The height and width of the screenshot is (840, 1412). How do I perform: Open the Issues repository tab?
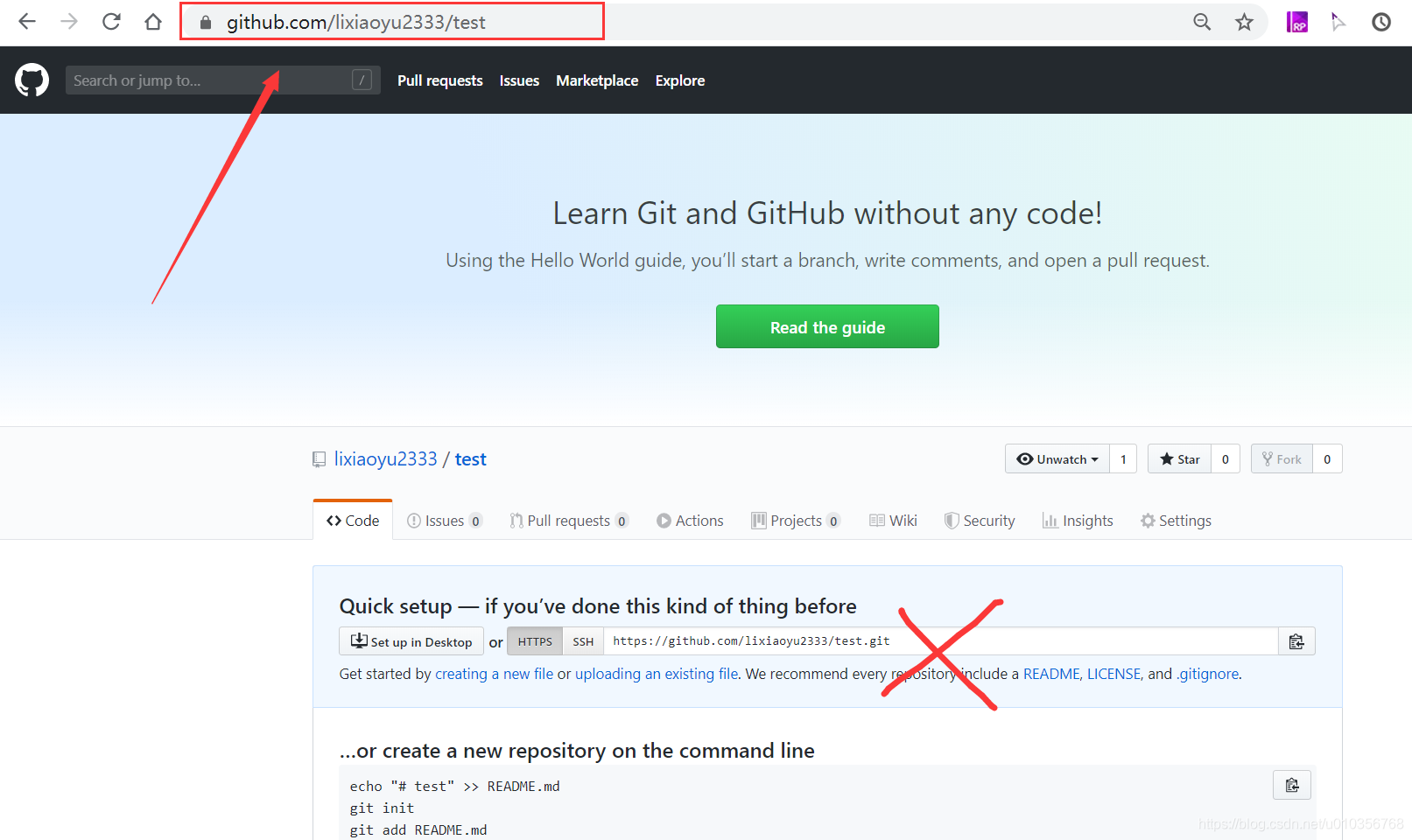445,521
